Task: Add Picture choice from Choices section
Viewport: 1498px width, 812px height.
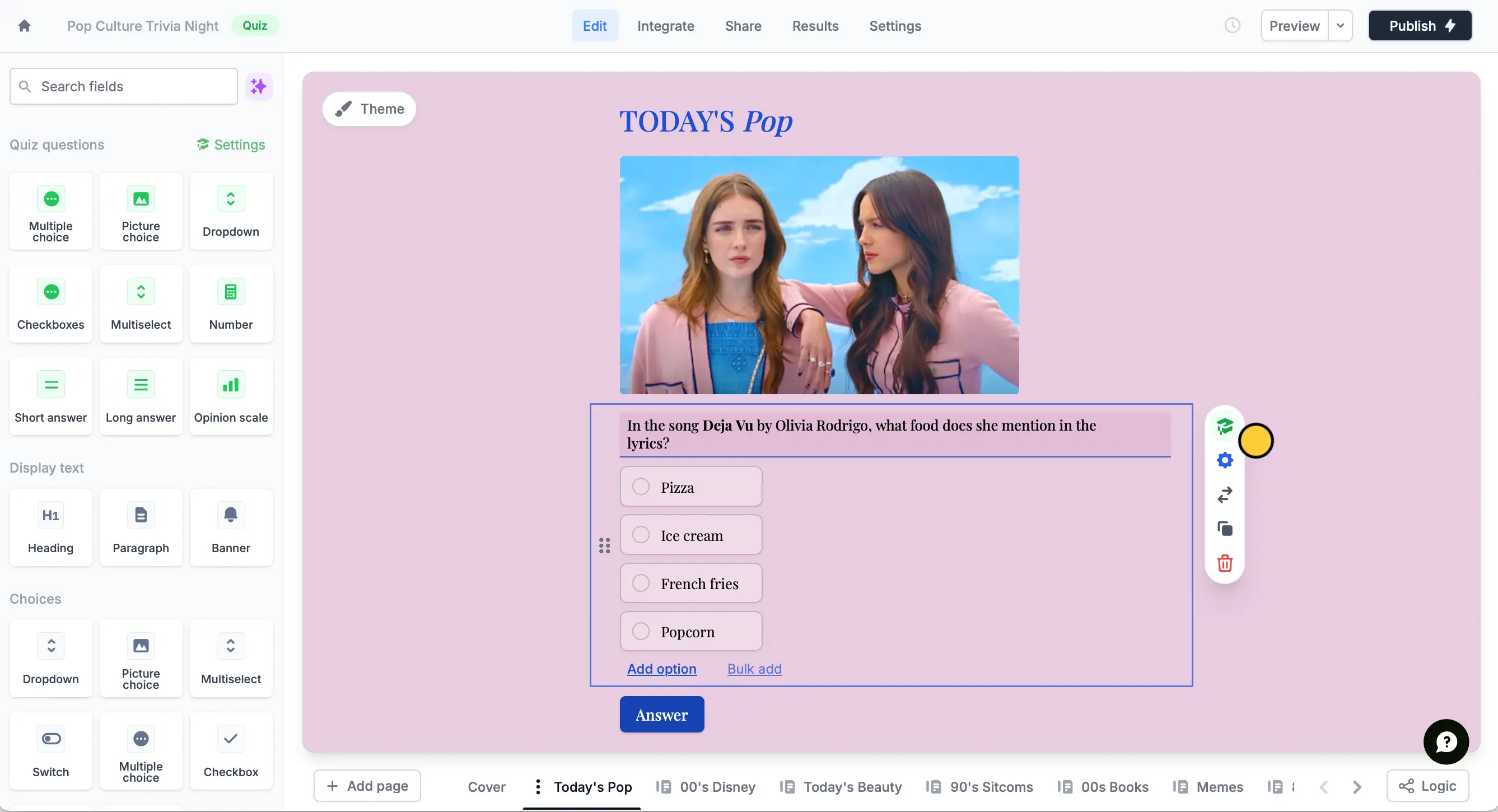Action: click(141, 659)
